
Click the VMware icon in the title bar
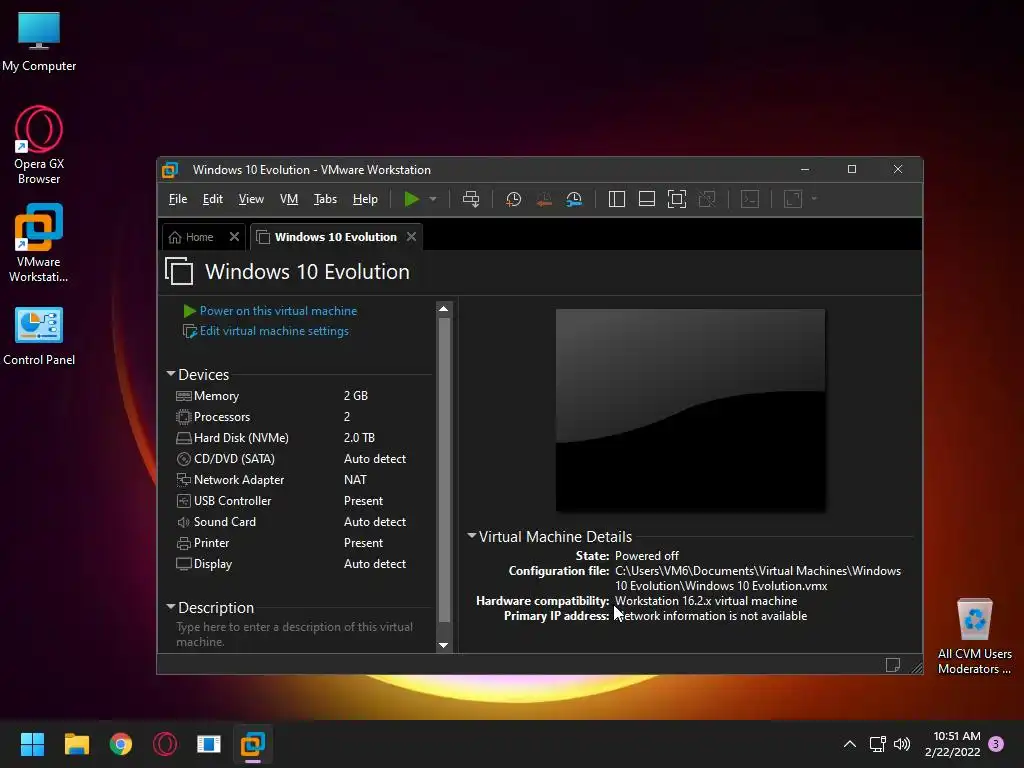point(170,170)
